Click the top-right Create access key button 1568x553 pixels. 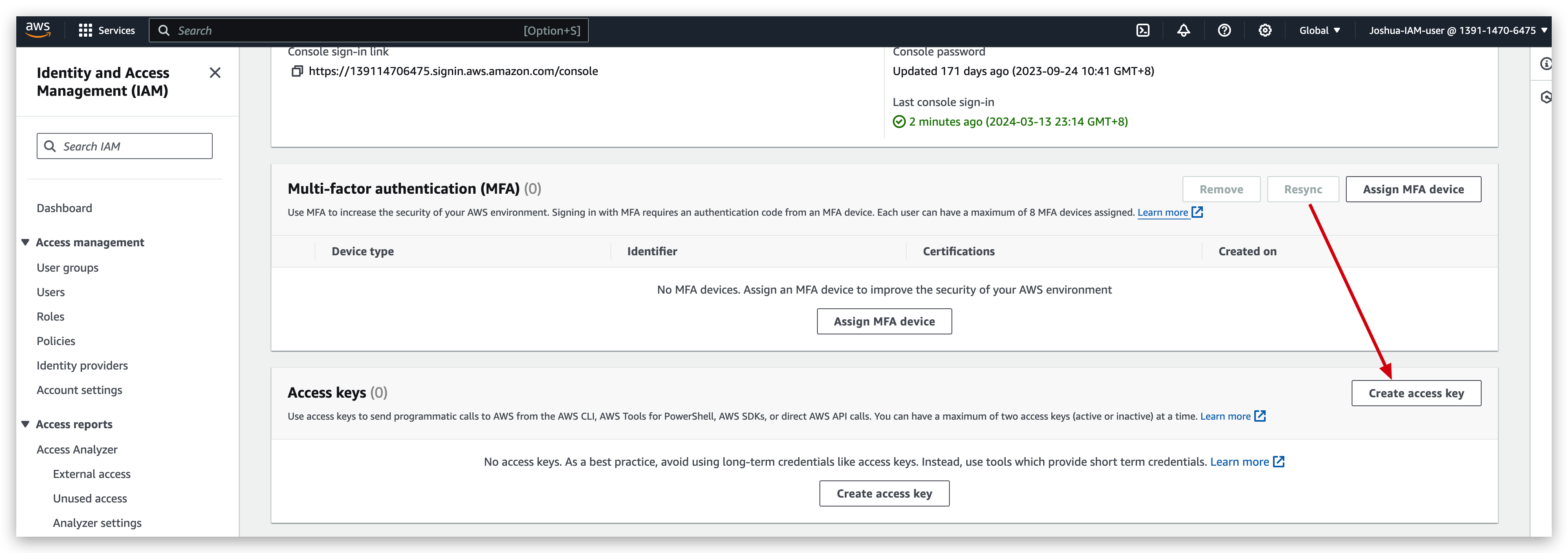pyautogui.click(x=1416, y=394)
